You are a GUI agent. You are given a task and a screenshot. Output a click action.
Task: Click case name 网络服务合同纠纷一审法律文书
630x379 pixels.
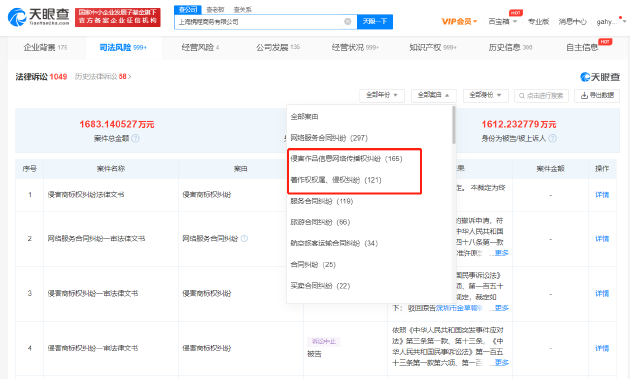click(96, 238)
